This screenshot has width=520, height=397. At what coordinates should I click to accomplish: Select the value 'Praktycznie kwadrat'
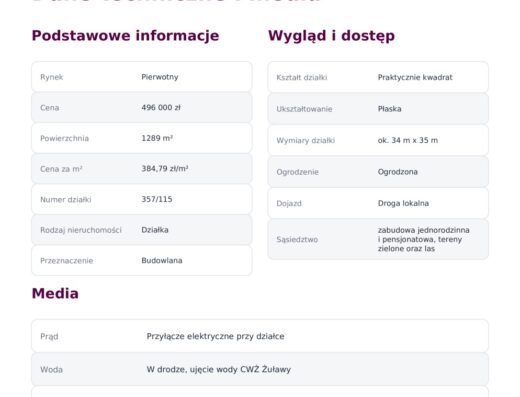click(x=415, y=77)
